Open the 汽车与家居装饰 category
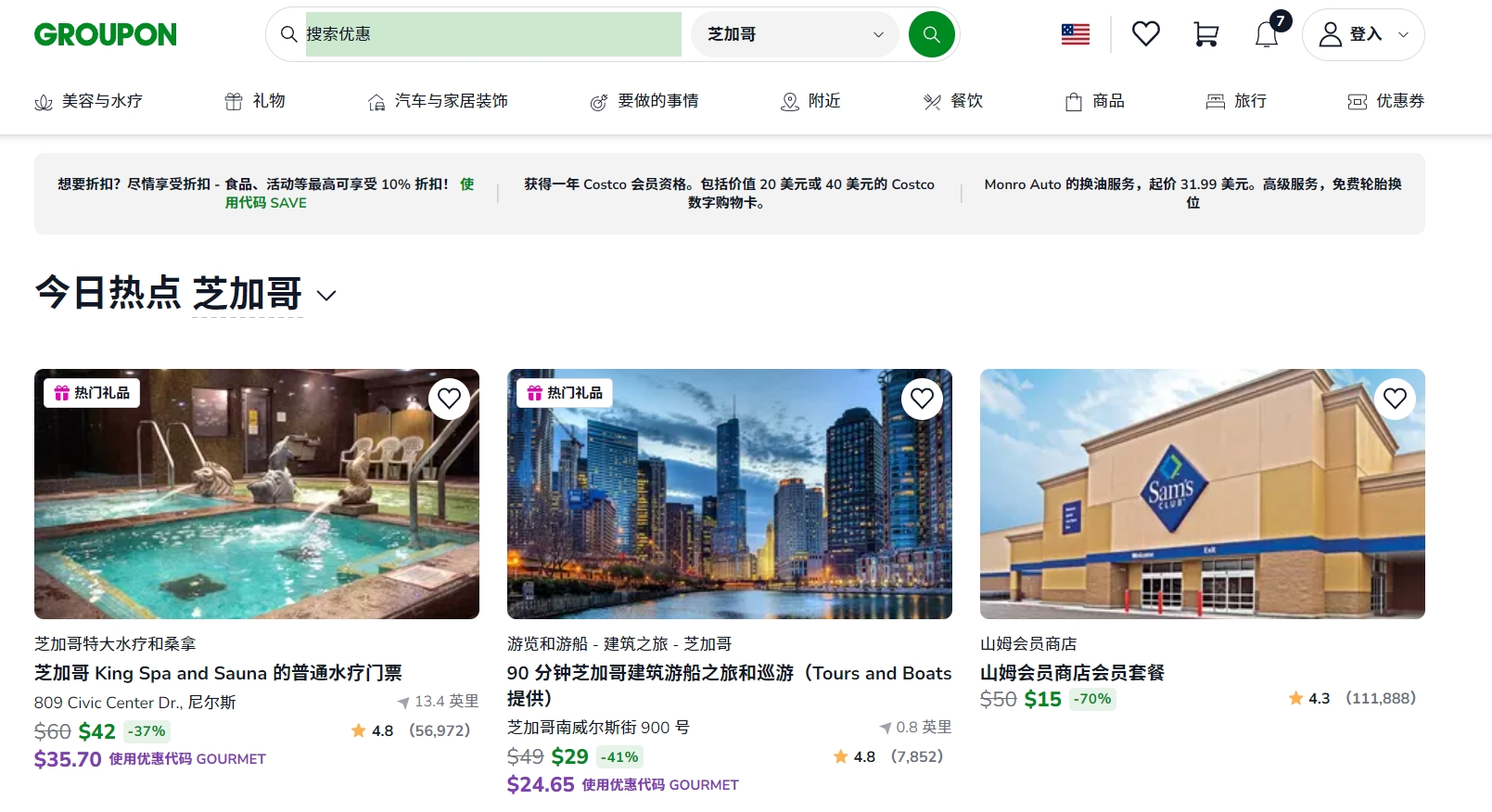 click(x=438, y=101)
